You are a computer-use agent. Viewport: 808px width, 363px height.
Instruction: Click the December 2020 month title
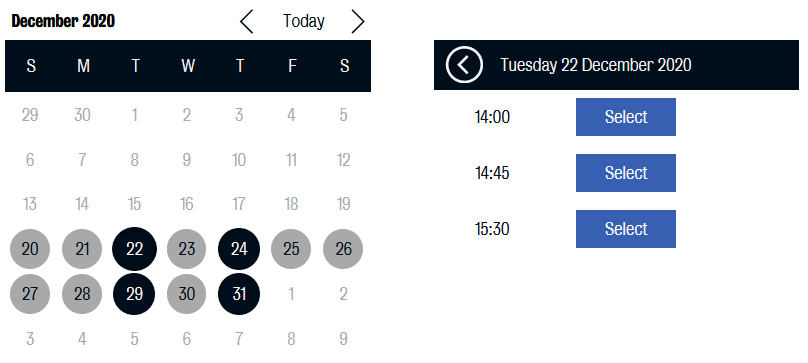(63, 21)
